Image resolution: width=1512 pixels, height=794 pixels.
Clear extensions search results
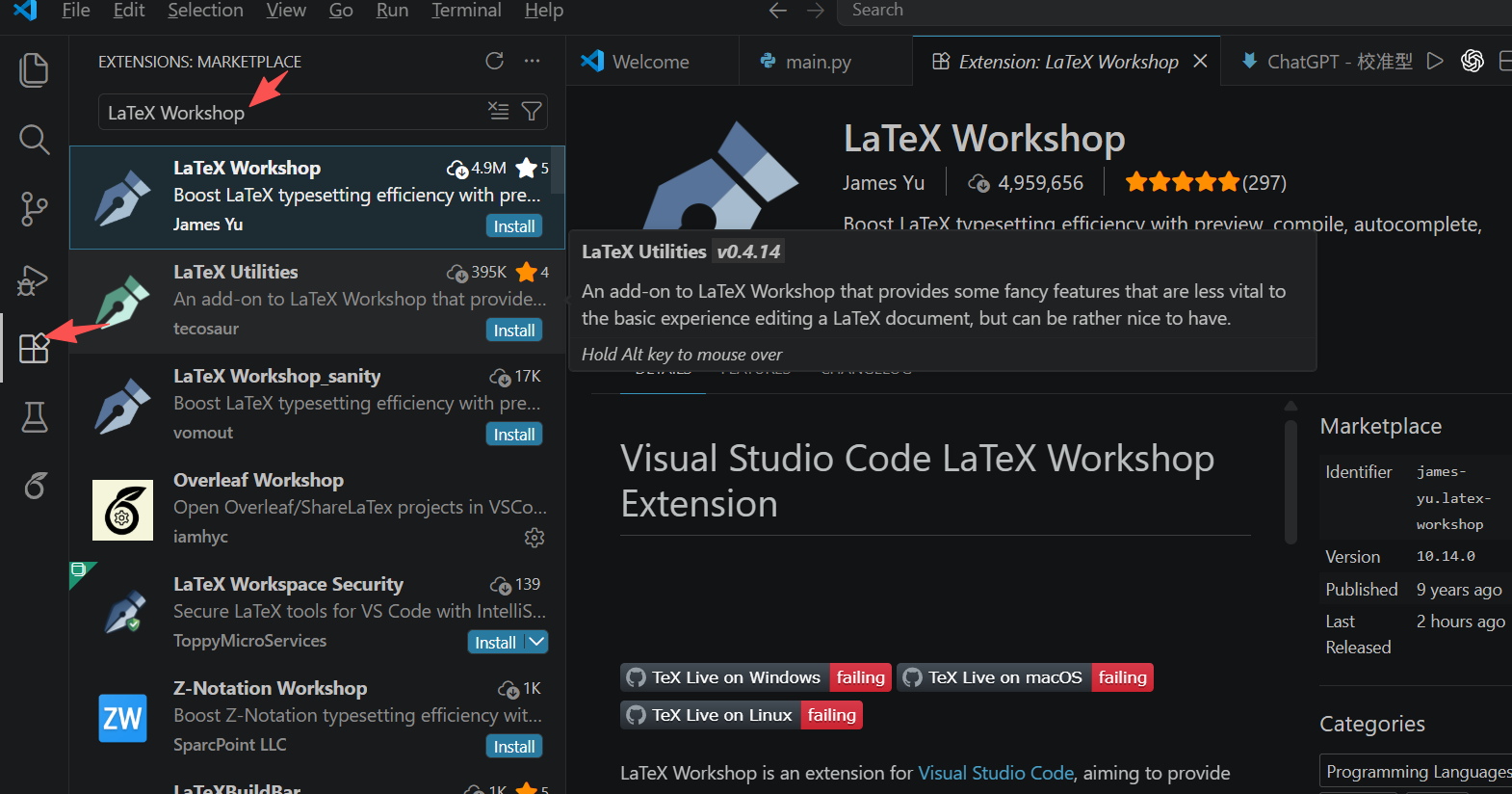coord(498,111)
